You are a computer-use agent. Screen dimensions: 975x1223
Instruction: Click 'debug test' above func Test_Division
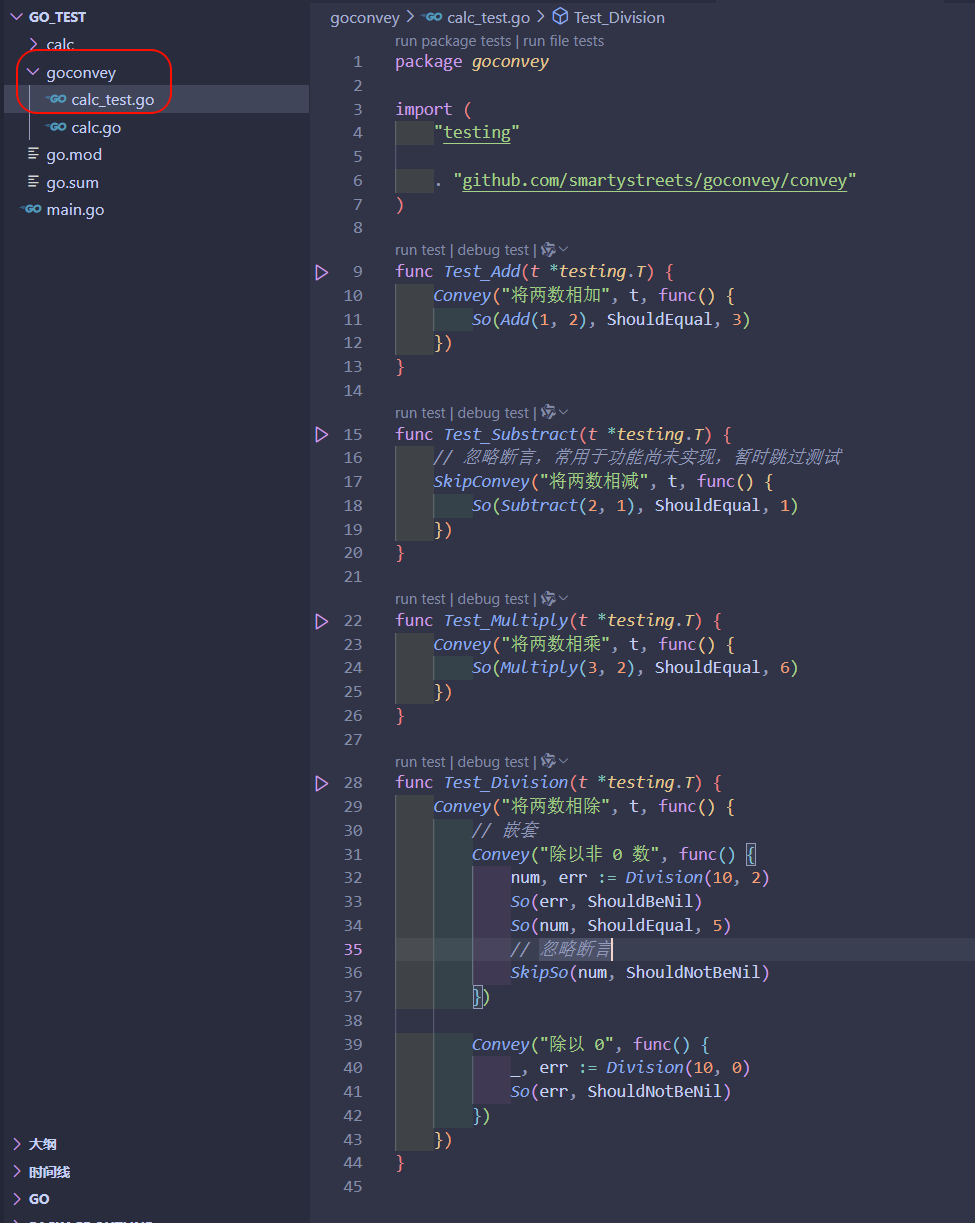tap(493, 762)
